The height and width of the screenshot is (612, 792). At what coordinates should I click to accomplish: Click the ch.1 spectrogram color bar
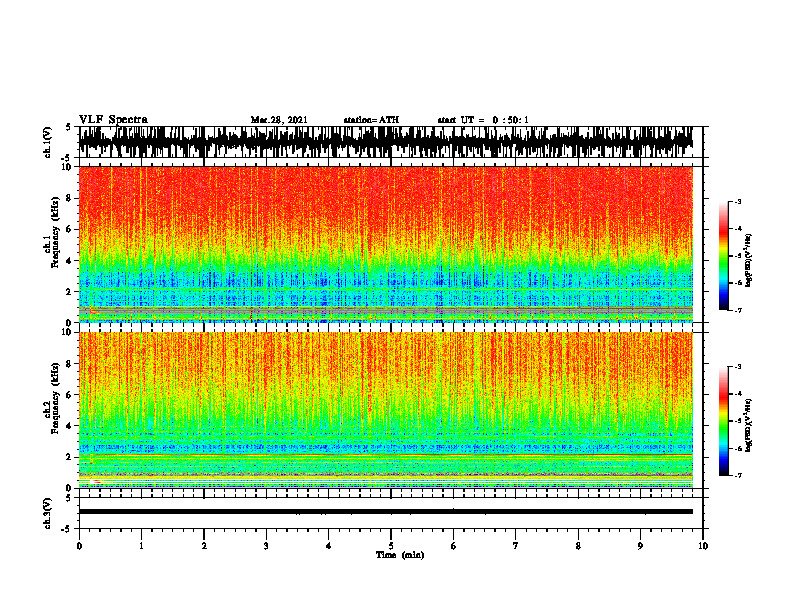[723, 256]
